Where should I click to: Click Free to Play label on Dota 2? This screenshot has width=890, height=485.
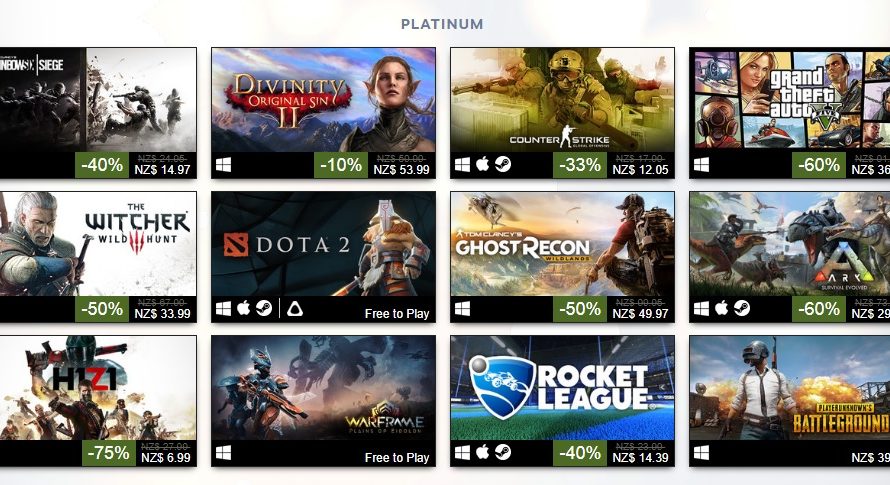coord(397,313)
